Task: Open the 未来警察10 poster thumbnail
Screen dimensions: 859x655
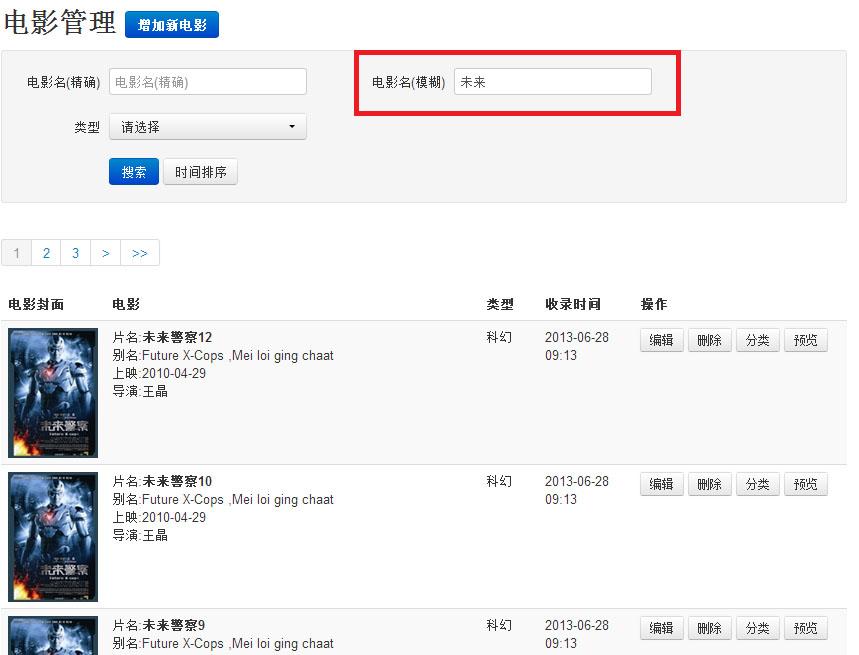Action: pyautogui.click(x=53, y=536)
